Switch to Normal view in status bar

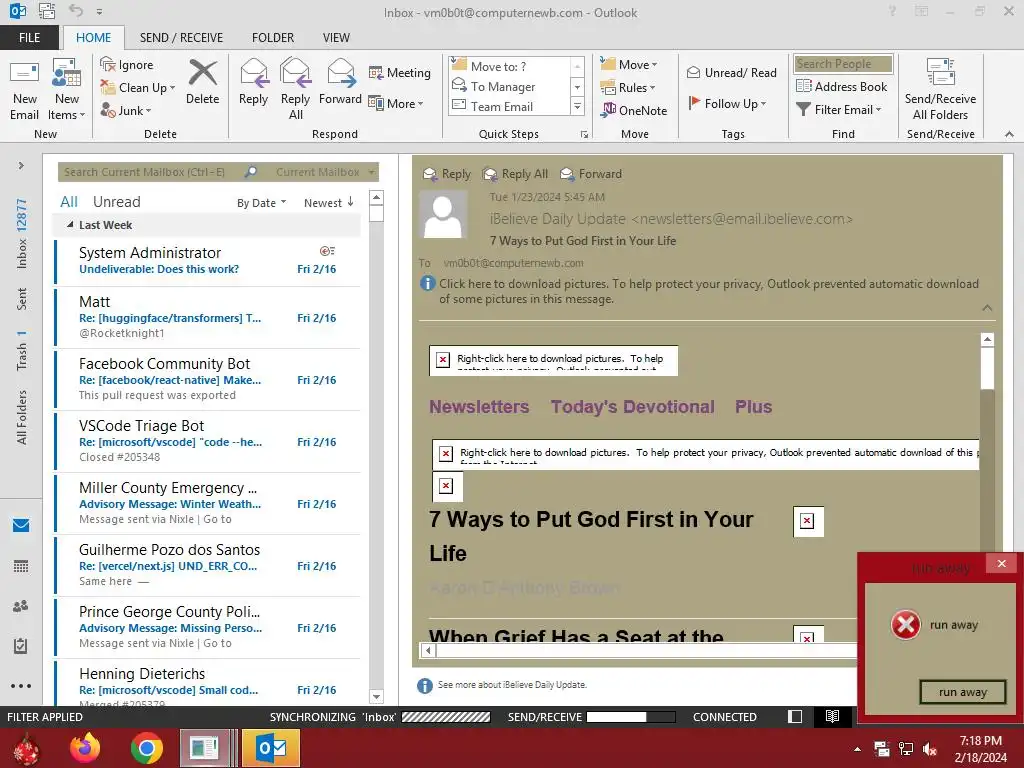[x=795, y=716]
